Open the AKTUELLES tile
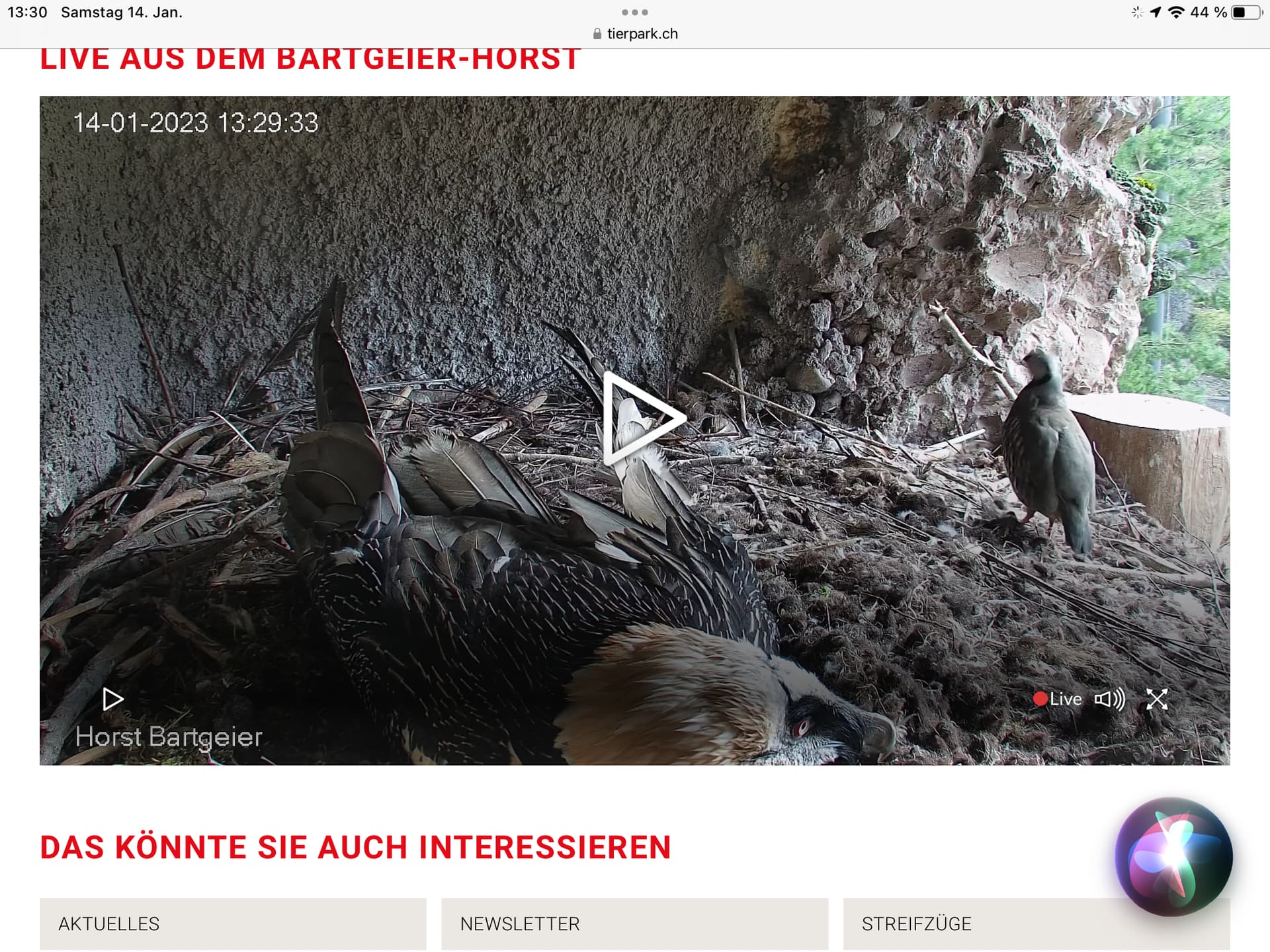 pos(233,924)
